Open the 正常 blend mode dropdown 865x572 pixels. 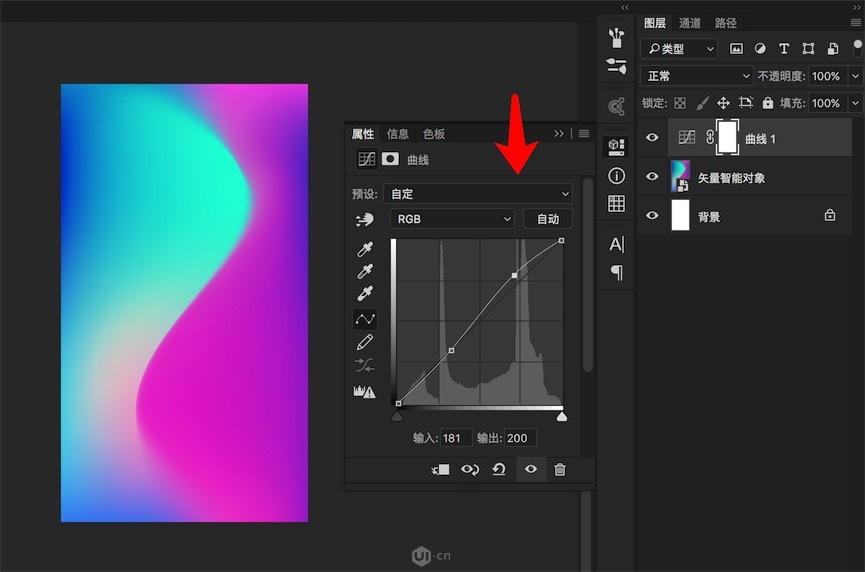pyautogui.click(x=697, y=76)
